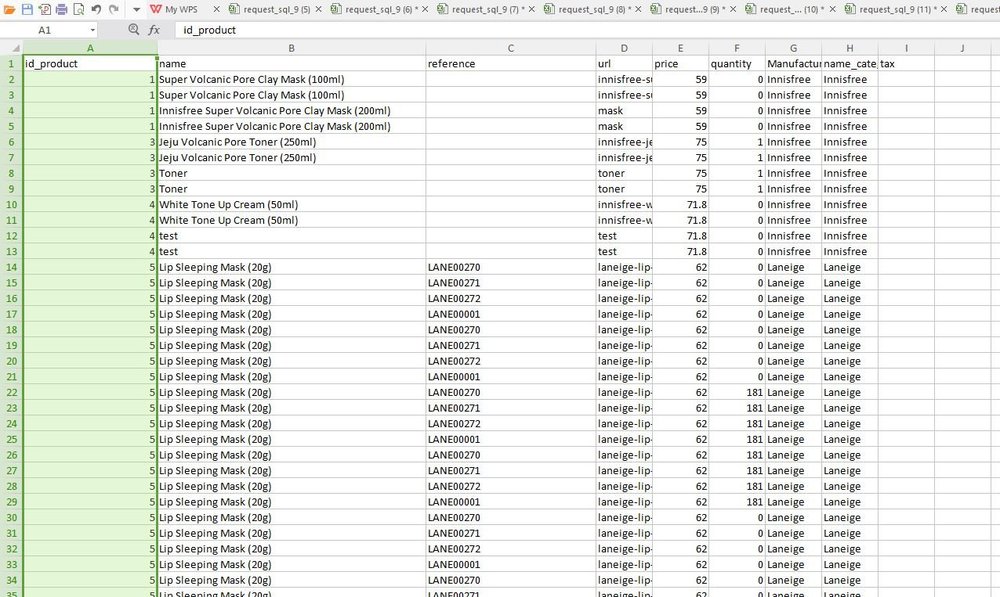Save the workbook with the Save icon

(x=28, y=9)
